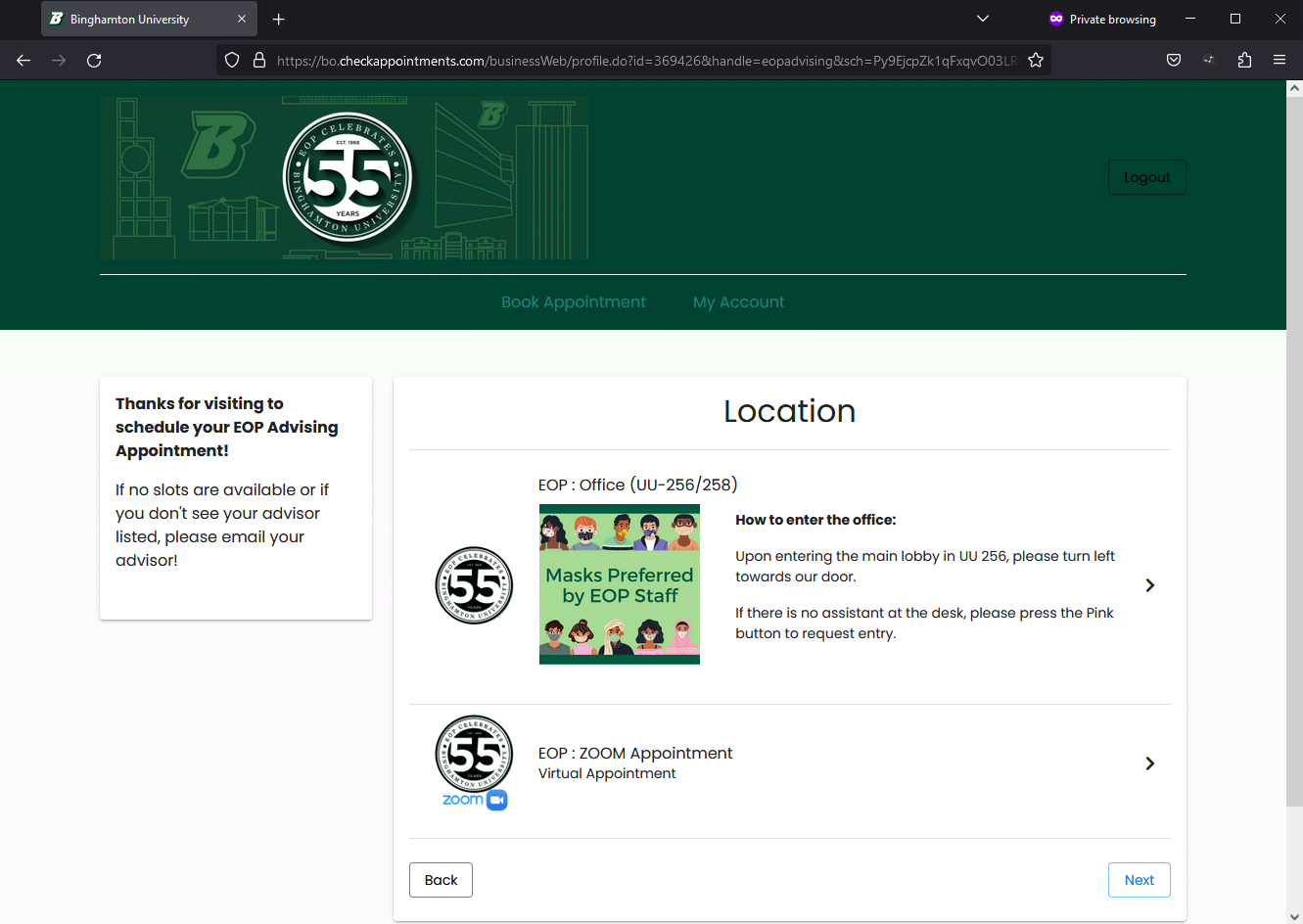
Task: Expand the list all tabs dropdown arrow
Action: tap(983, 19)
